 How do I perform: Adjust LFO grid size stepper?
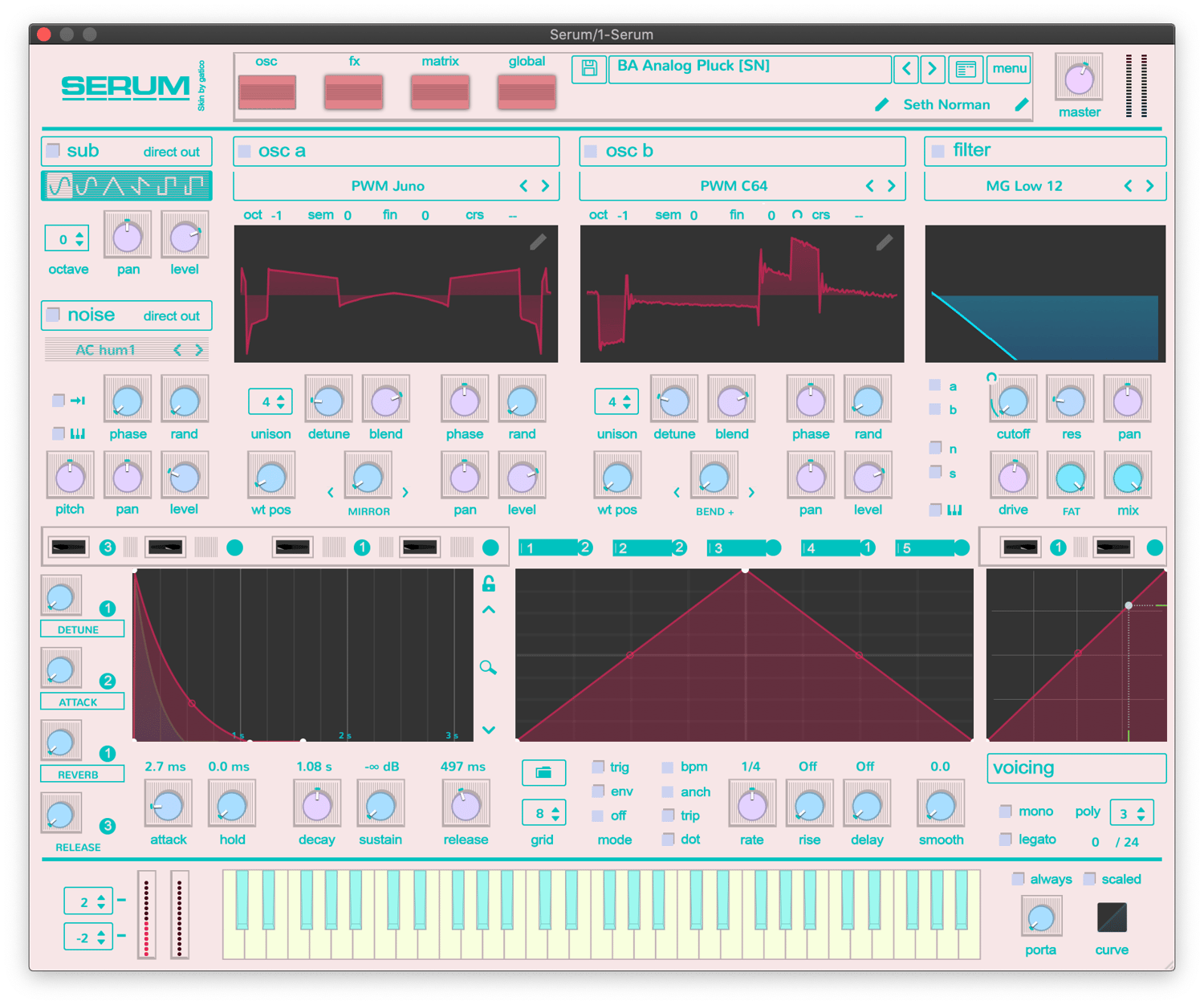543,813
